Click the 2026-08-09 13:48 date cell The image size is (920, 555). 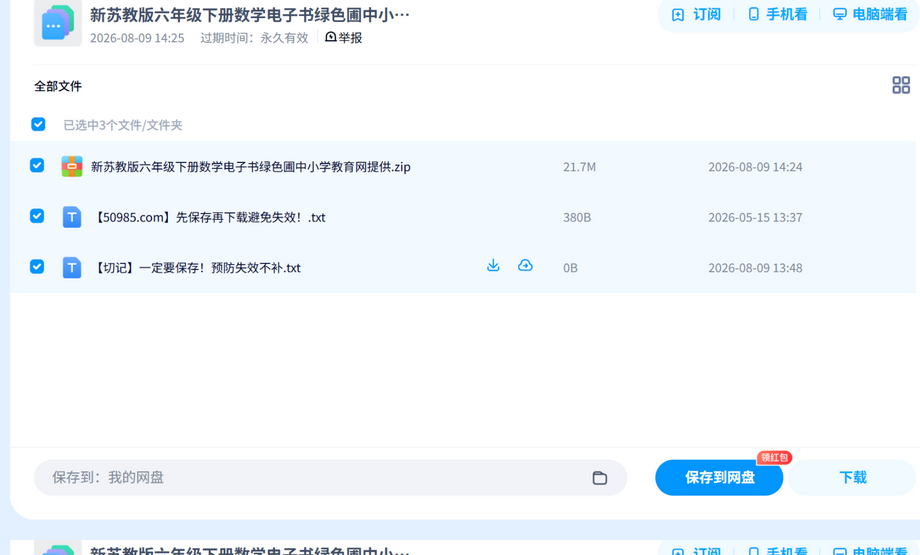[x=755, y=268]
